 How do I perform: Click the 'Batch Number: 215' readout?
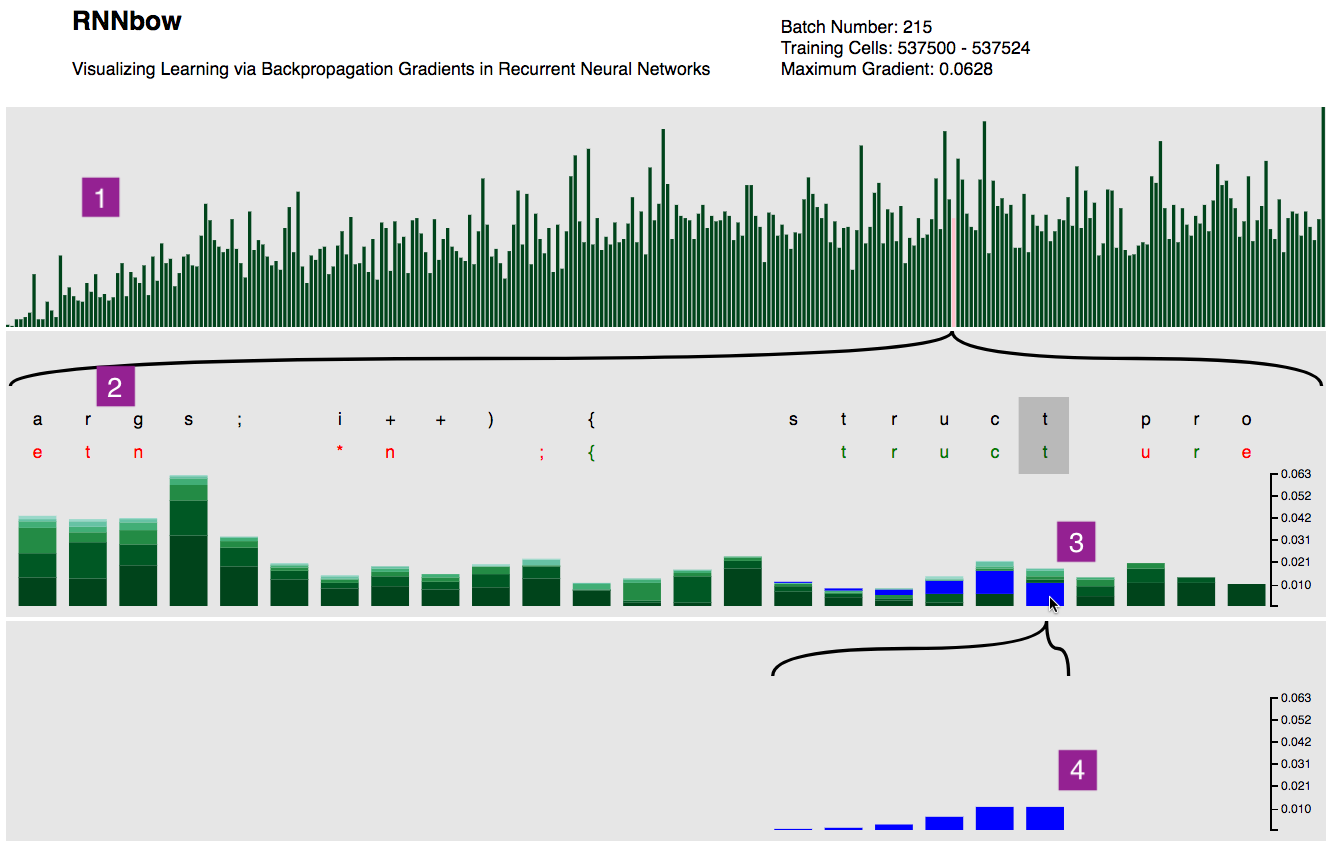[x=856, y=27]
